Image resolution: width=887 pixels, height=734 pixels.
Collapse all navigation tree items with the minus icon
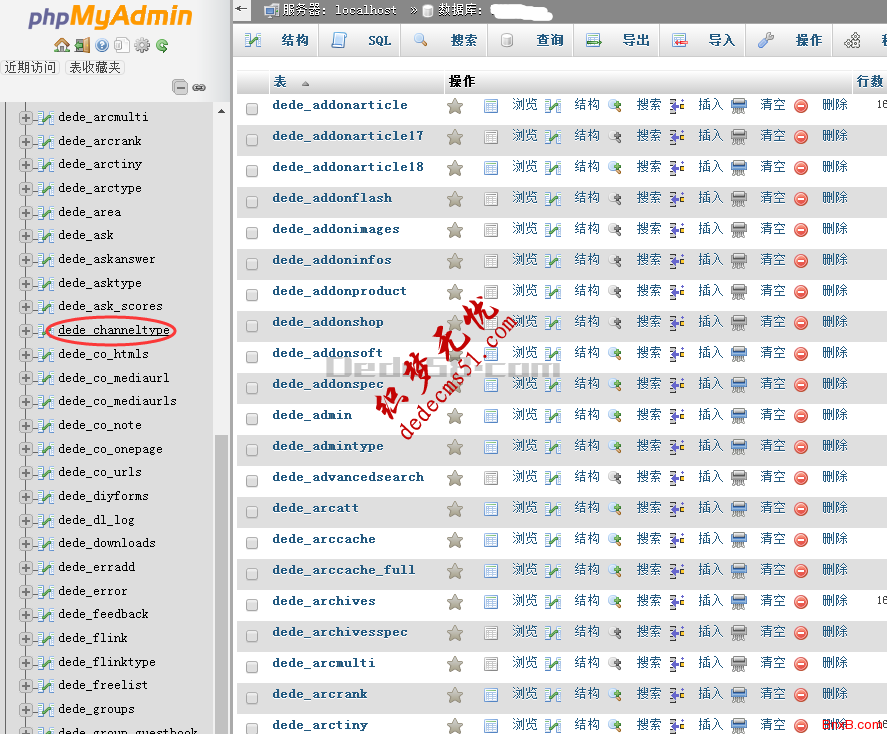[x=180, y=87]
